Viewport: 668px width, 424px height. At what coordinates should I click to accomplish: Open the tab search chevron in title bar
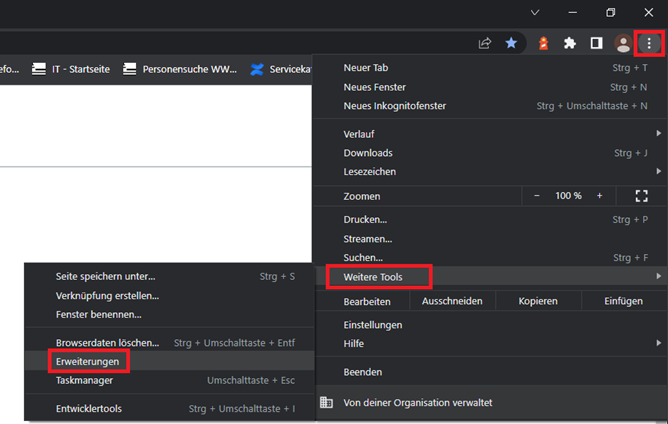click(x=535, y=13)
